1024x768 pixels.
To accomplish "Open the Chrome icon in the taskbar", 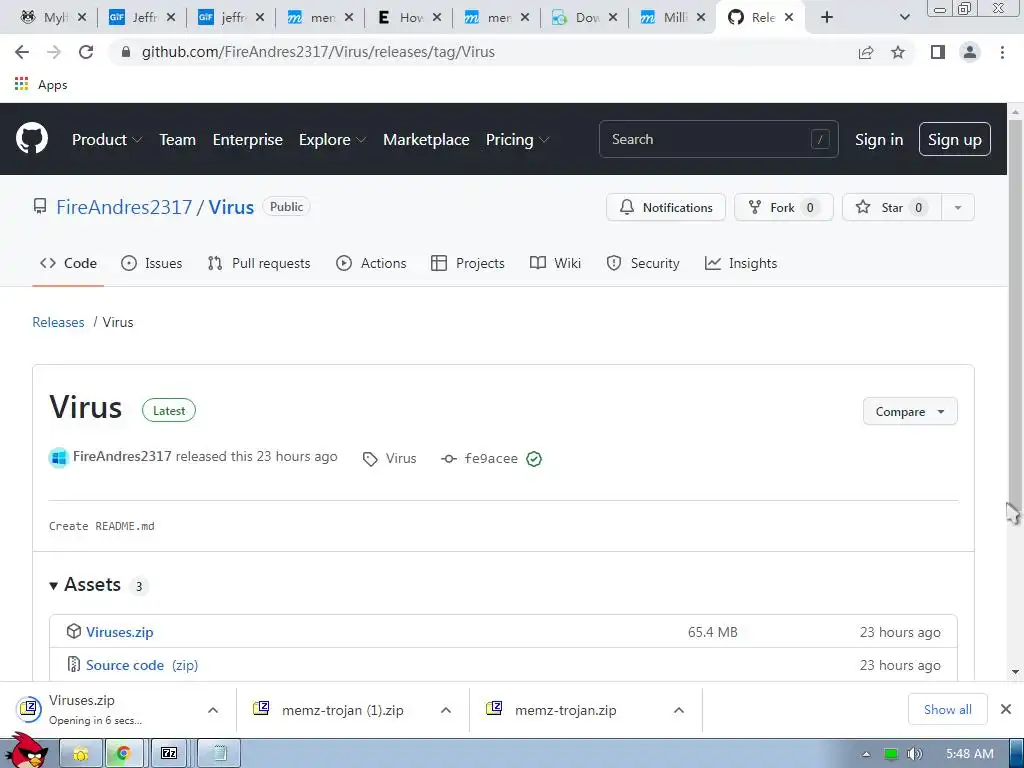I will point(123,754).
